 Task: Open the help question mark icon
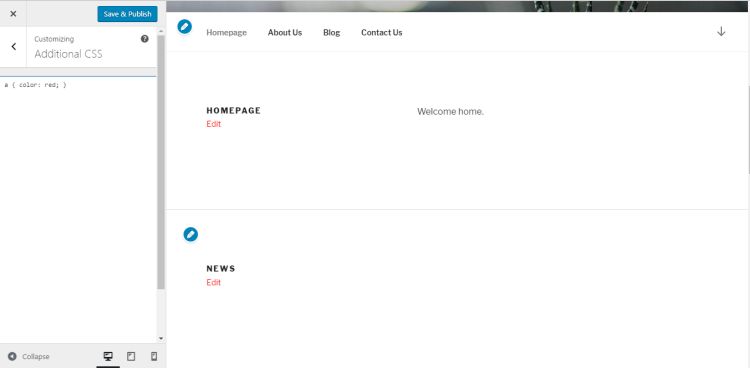click(x=144, y=39)
